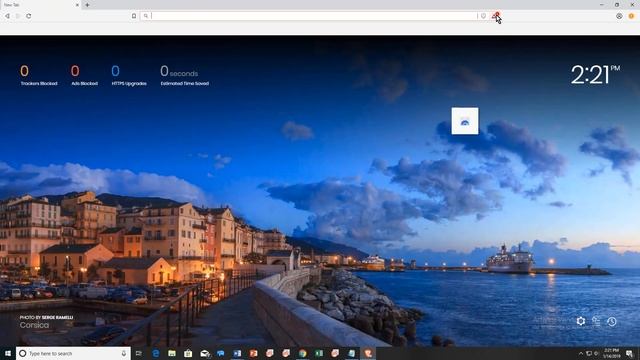Open the orange main menu button
Viewport: 640px width, 360px height.
point(631,16)
